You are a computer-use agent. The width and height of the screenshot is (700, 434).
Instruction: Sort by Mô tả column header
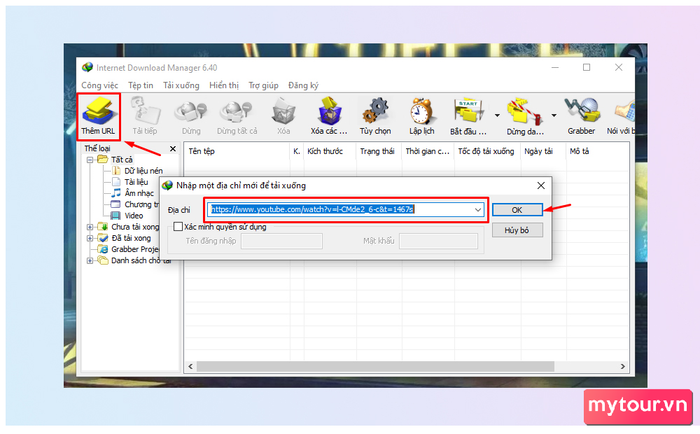(x=598, y=152)
